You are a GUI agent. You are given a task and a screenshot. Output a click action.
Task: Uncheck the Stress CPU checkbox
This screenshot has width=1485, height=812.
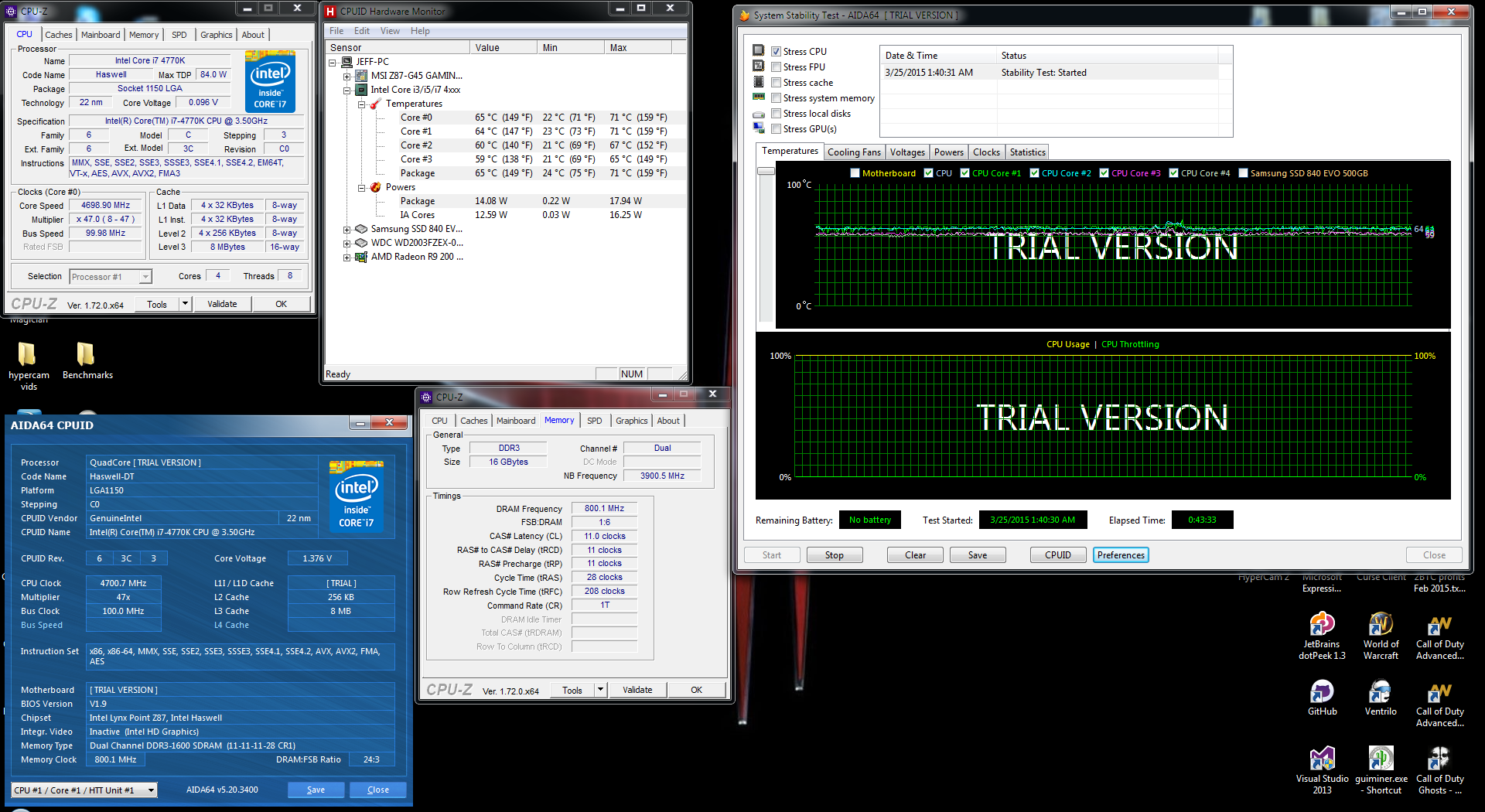click(x=776, y=52)
